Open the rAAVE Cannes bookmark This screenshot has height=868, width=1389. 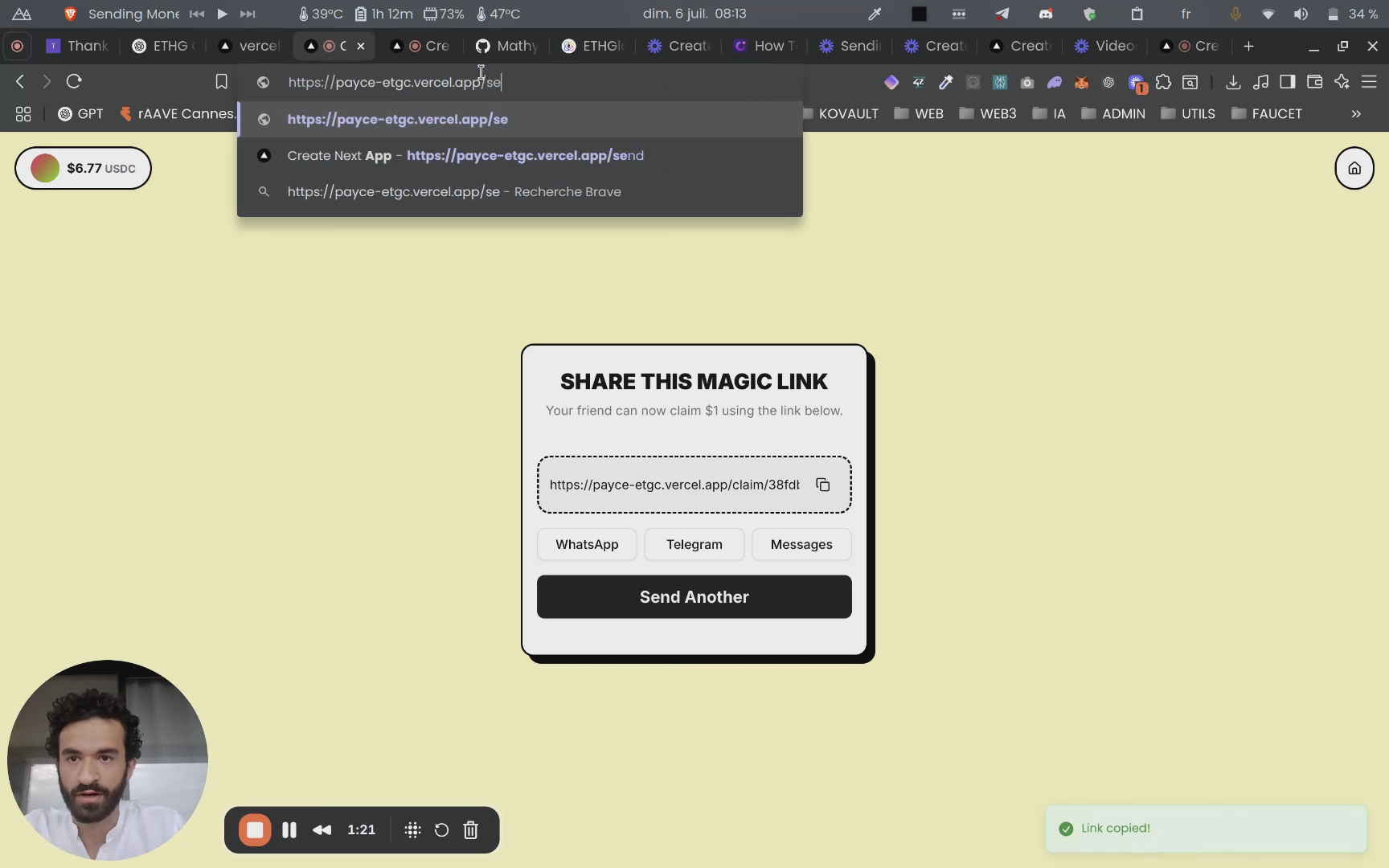[177, 114]
